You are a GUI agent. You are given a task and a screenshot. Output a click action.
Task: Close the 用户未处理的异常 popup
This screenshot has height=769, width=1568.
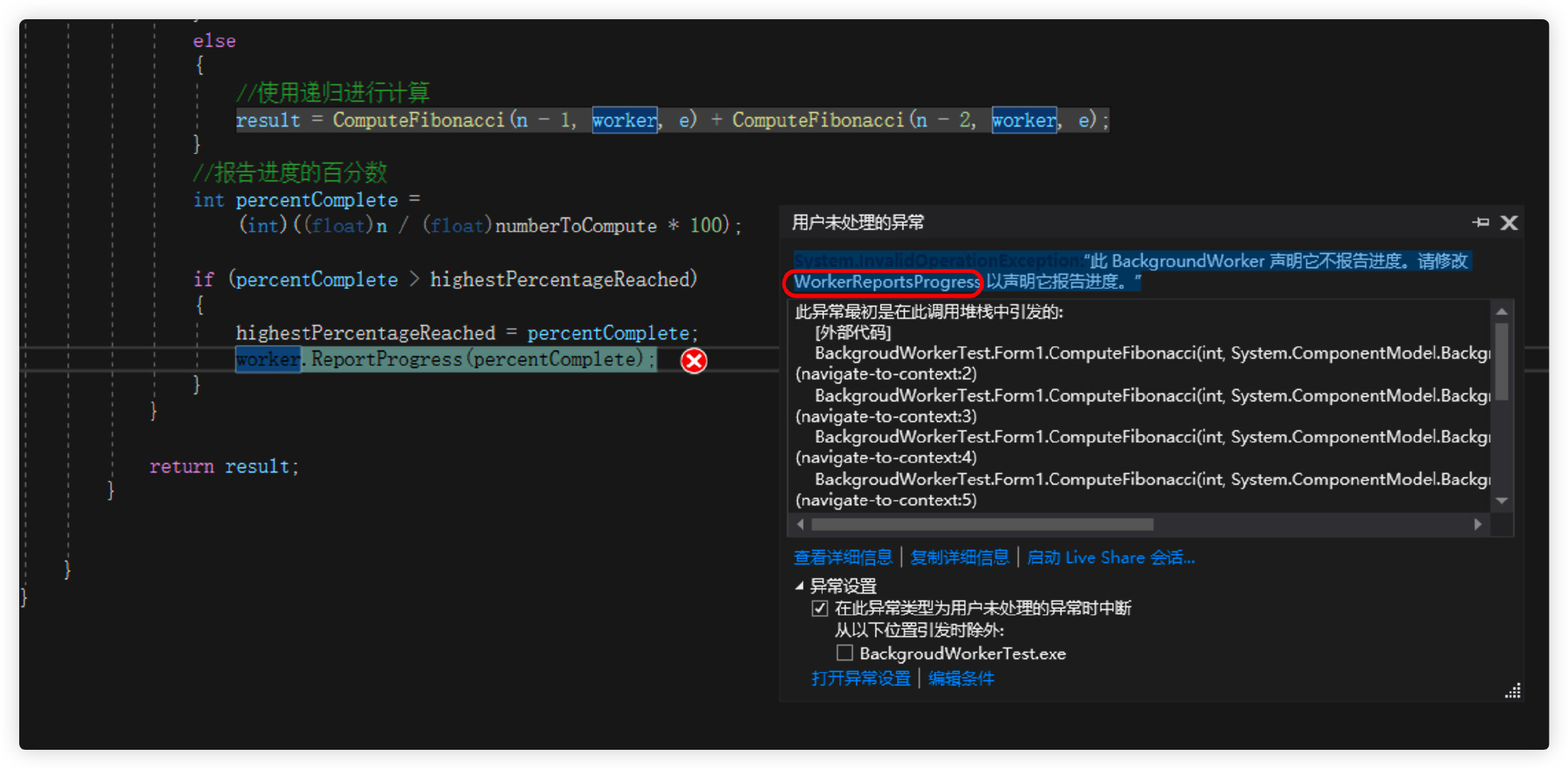click(1510, 222)
